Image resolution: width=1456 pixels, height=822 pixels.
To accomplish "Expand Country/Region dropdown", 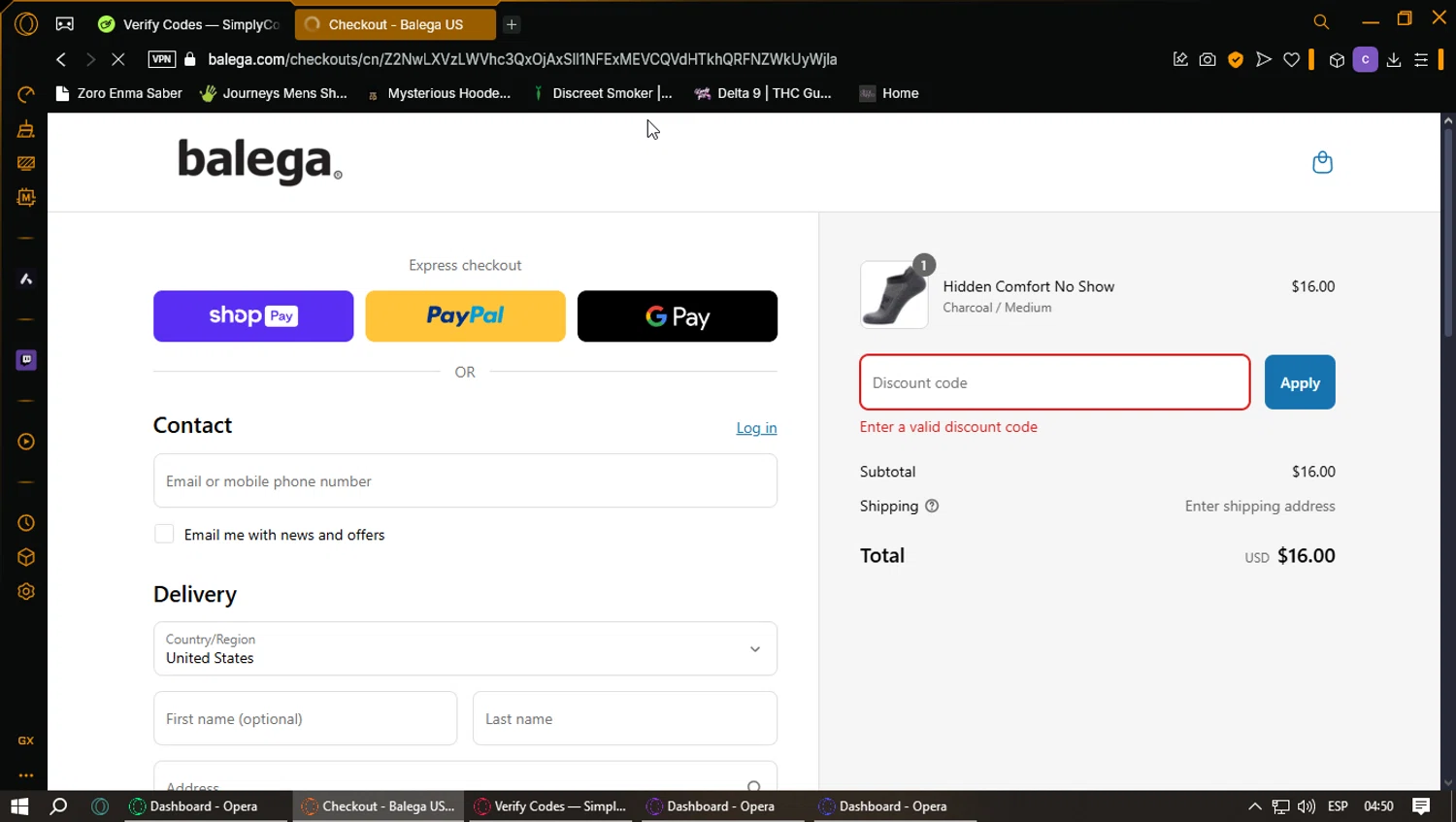I will (x=465, y=648).
